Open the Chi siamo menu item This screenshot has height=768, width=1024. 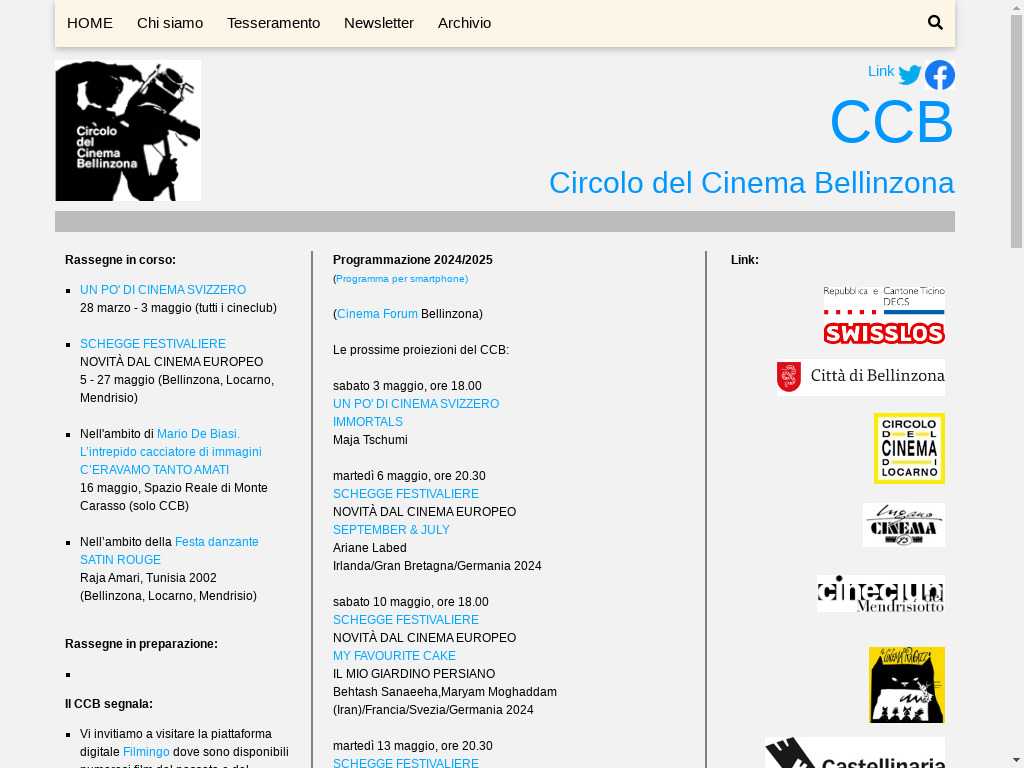pyautogui.click(x=170, y=23)
